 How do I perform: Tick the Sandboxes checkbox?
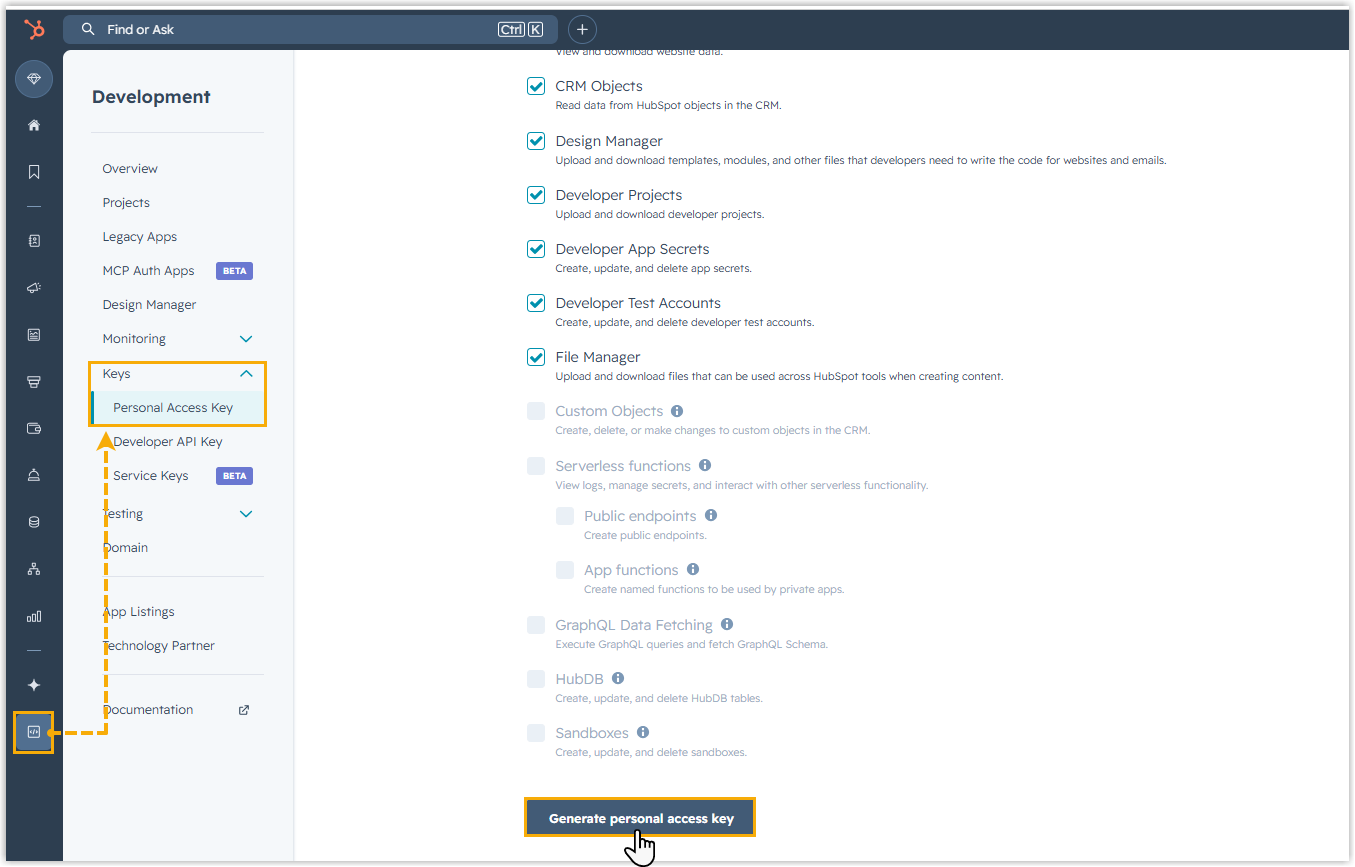[536, 733]
